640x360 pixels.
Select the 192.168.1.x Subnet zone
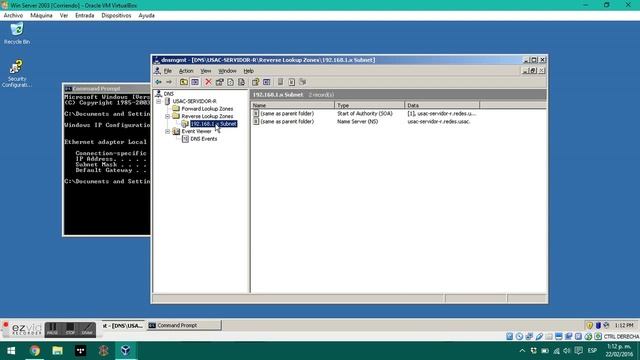[213, 124]
